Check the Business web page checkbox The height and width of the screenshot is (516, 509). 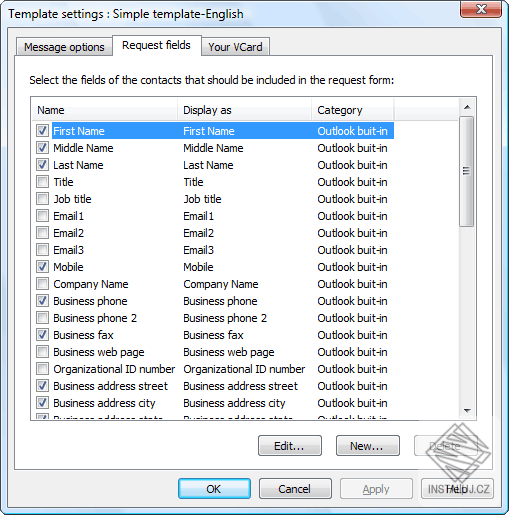(42, 352)
